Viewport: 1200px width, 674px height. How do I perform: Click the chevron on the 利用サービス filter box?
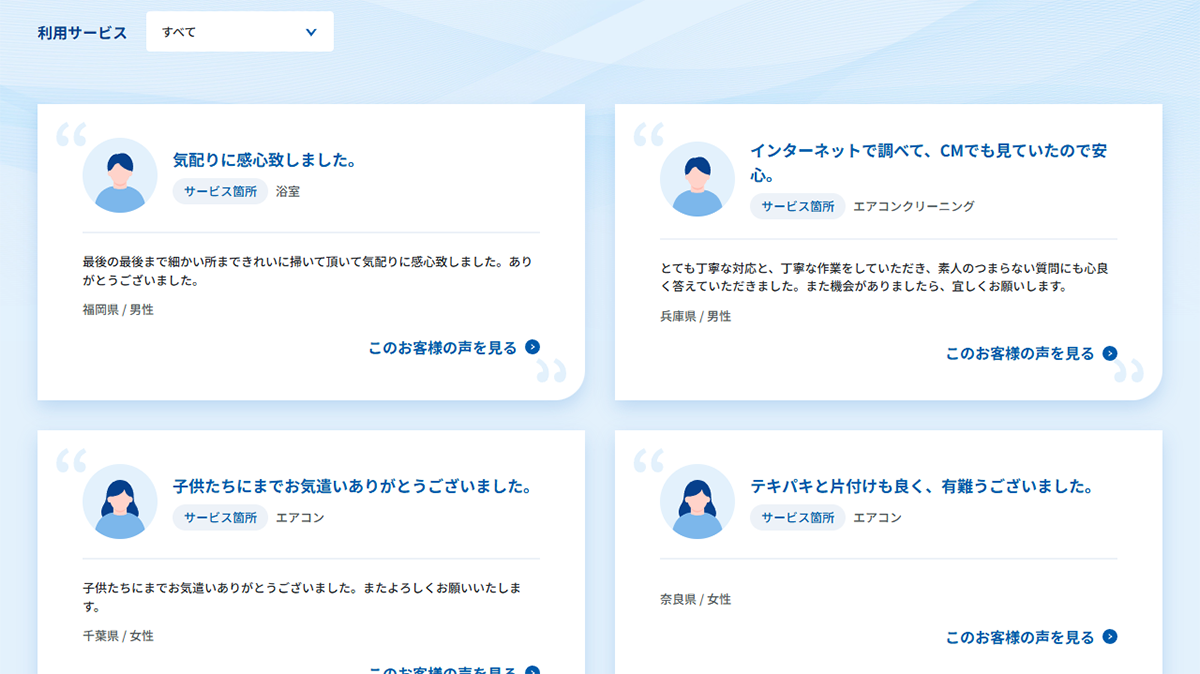click(313, 31)
